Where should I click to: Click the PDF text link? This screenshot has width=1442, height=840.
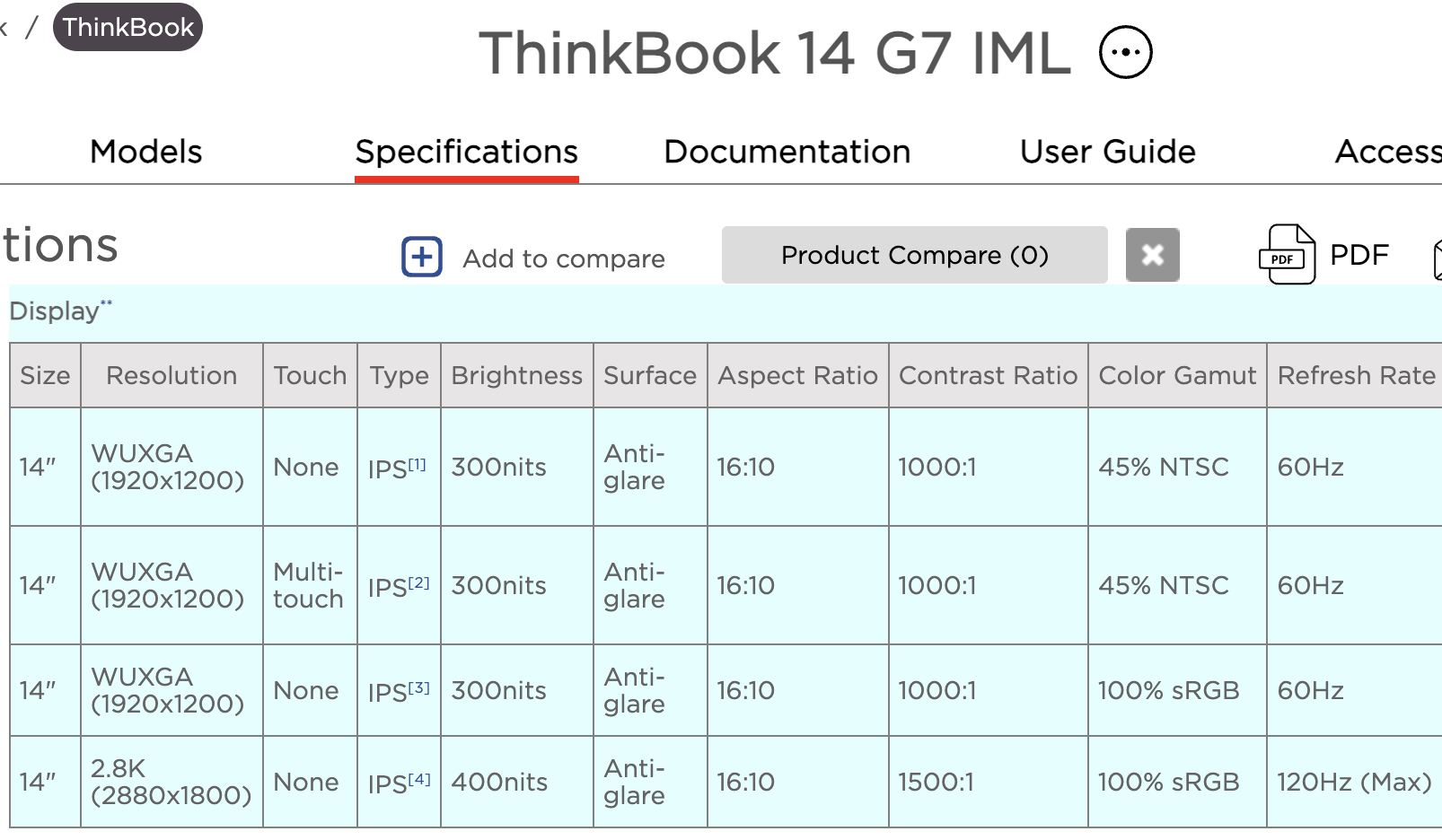[x=1359, y=255]
